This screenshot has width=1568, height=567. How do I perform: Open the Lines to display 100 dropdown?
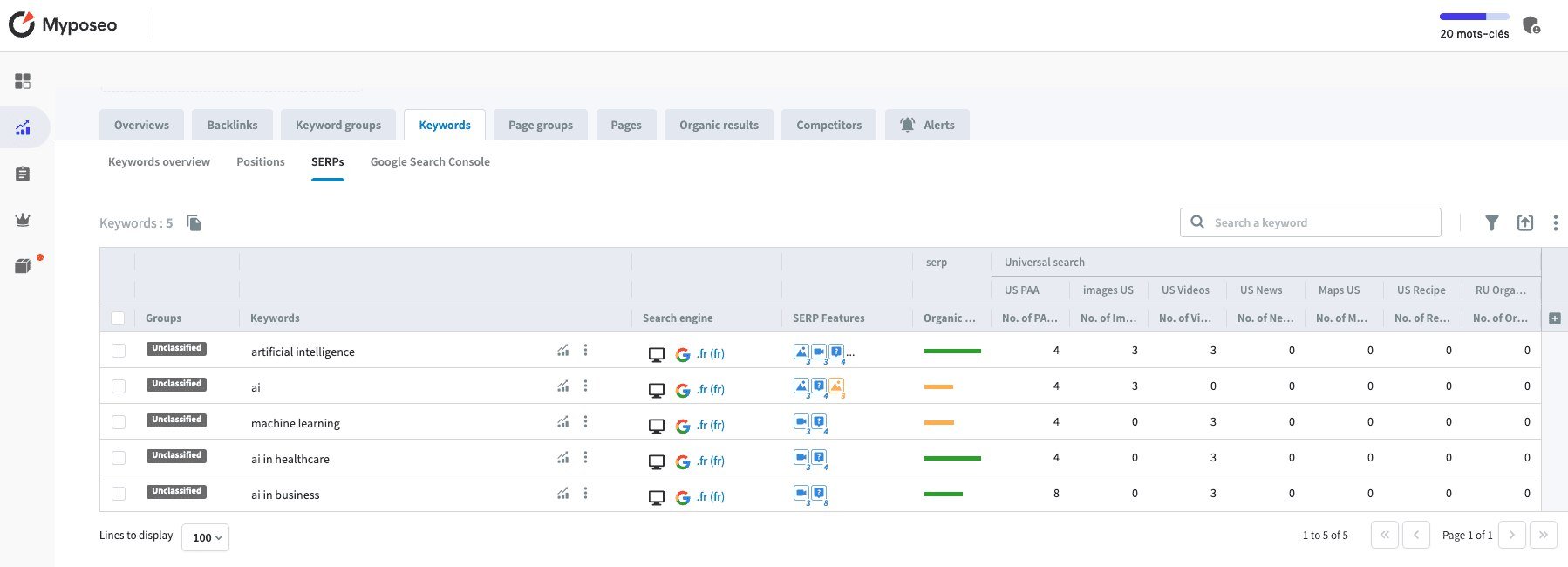pyautogui.click(x=206, y=537)
